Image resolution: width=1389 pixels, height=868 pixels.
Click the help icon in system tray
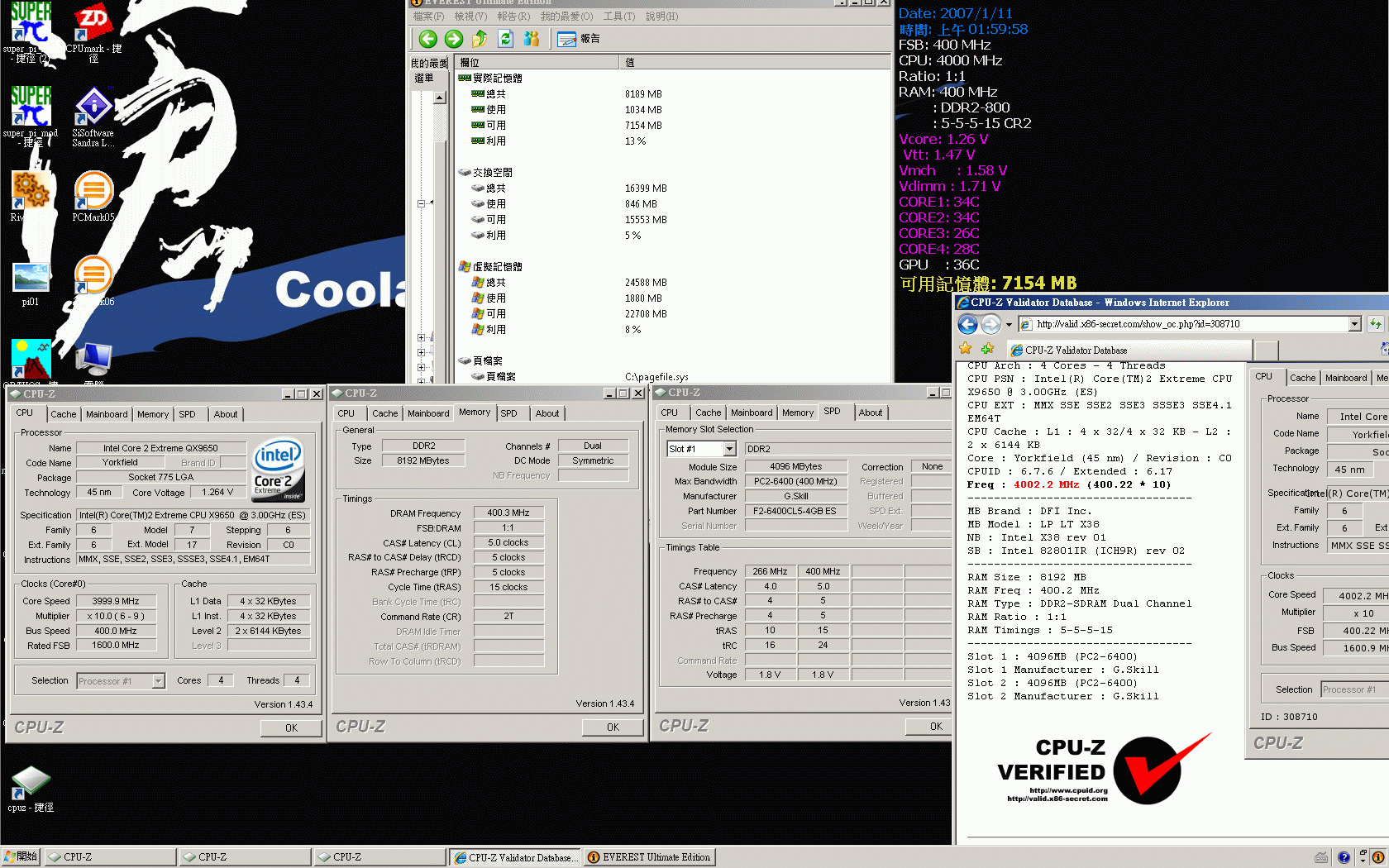pos(1344,857)
